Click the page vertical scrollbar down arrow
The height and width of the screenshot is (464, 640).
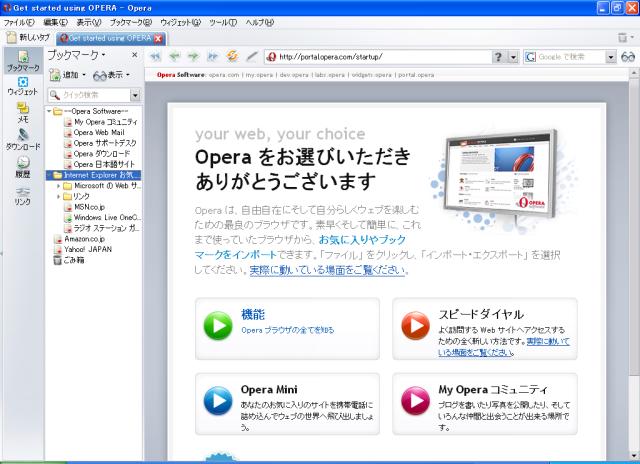pos(633,456)
